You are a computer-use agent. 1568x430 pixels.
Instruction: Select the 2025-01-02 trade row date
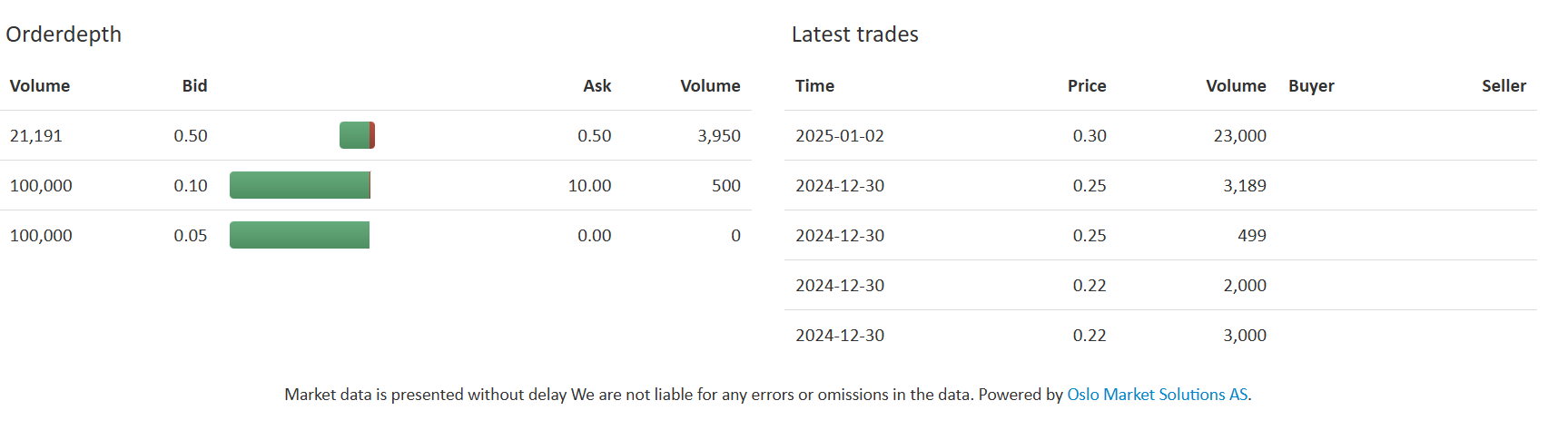pos(840,136)
